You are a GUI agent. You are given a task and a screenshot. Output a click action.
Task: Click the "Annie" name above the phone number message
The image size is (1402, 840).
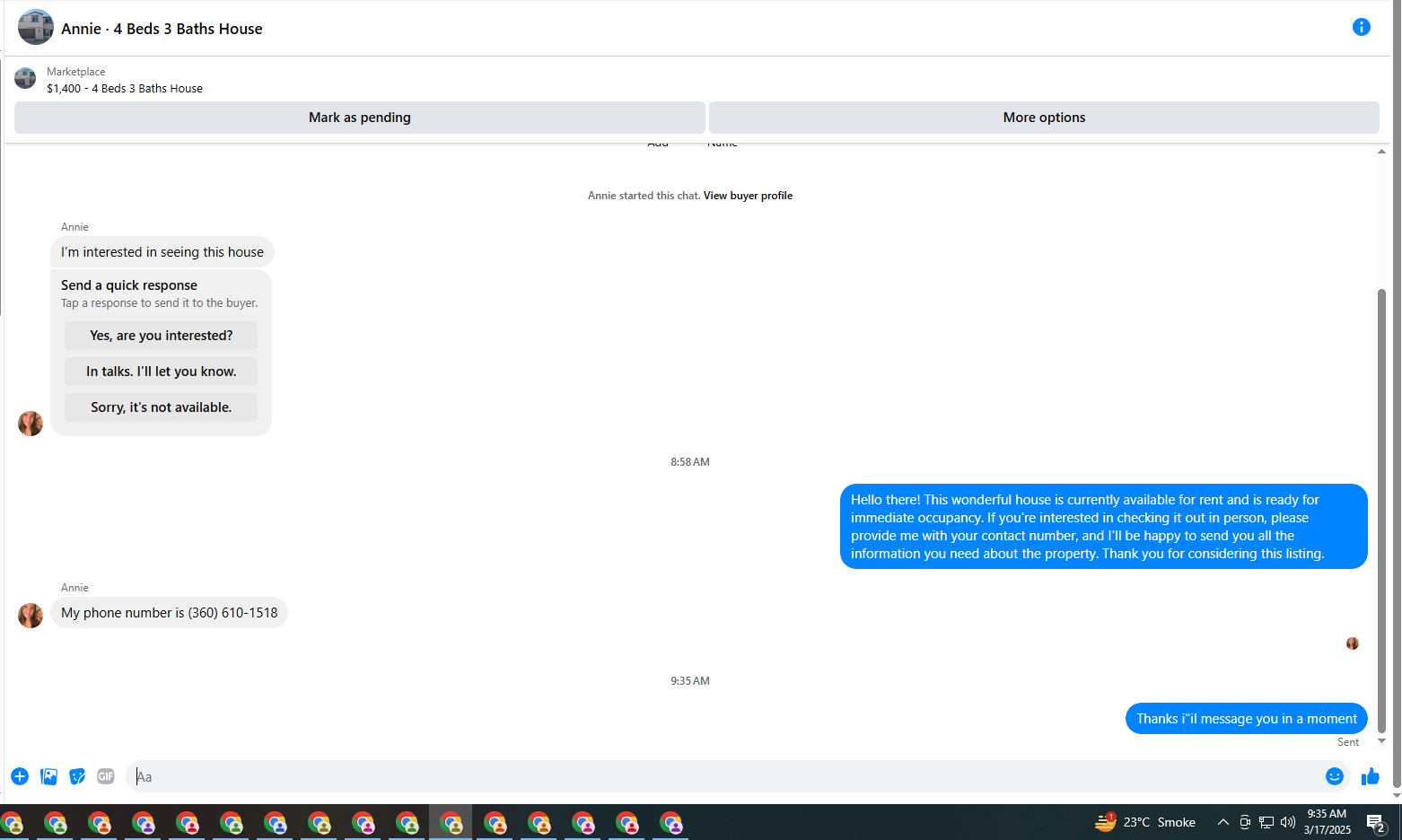click(74, 588)
